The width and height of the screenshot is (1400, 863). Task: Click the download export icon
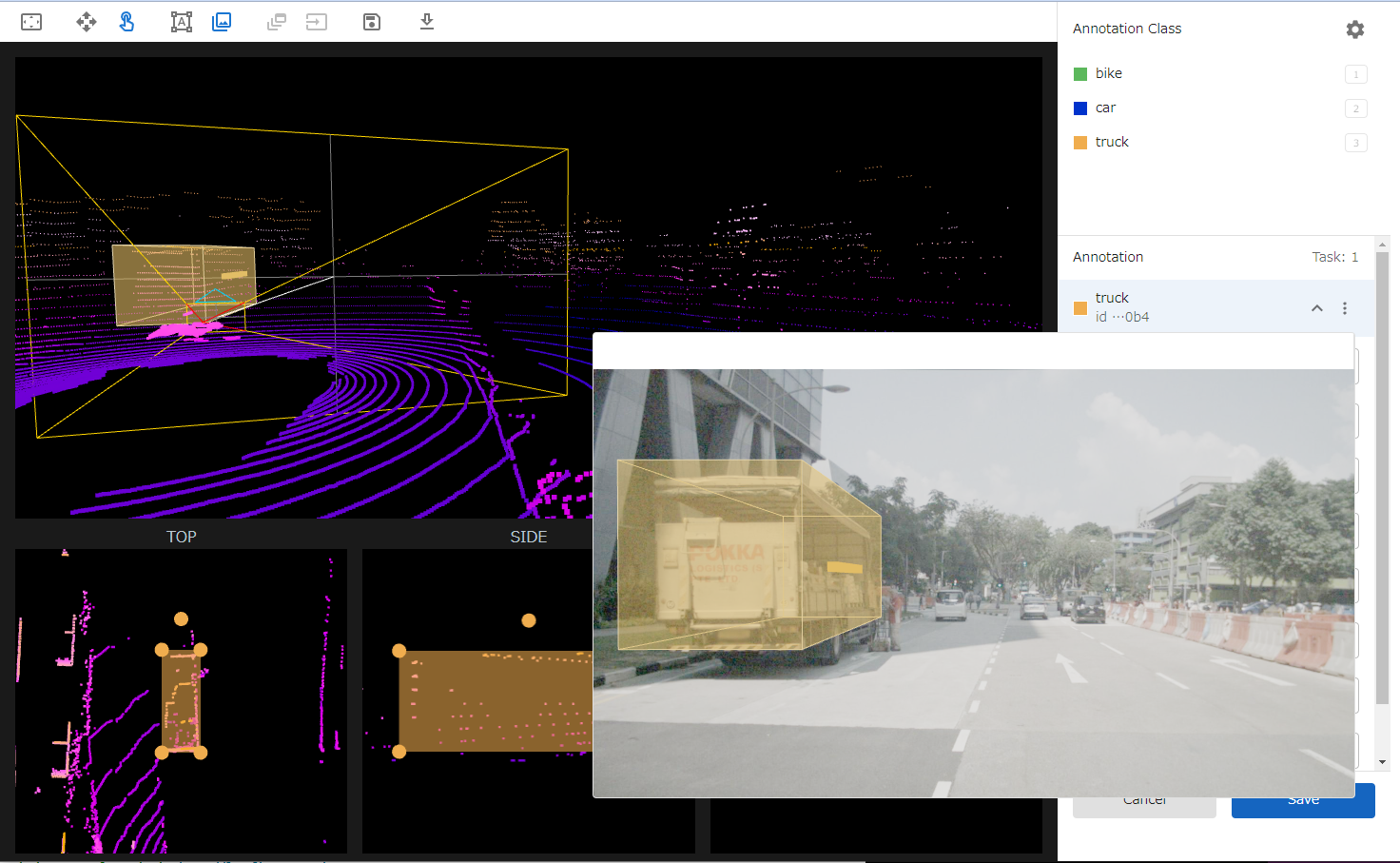click(x=427, y=22)
